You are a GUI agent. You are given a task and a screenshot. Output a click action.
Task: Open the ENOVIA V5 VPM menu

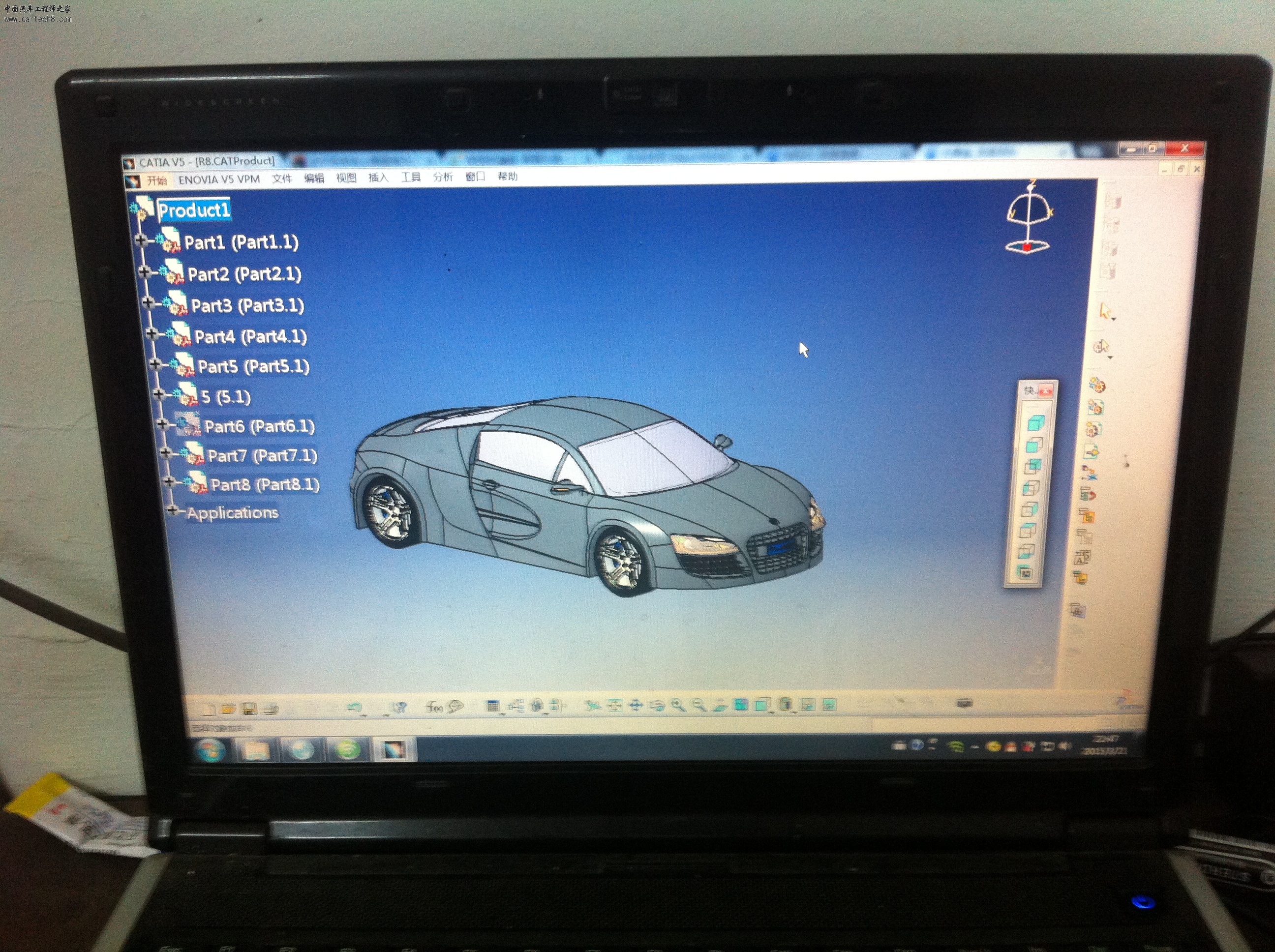[219, 179]
